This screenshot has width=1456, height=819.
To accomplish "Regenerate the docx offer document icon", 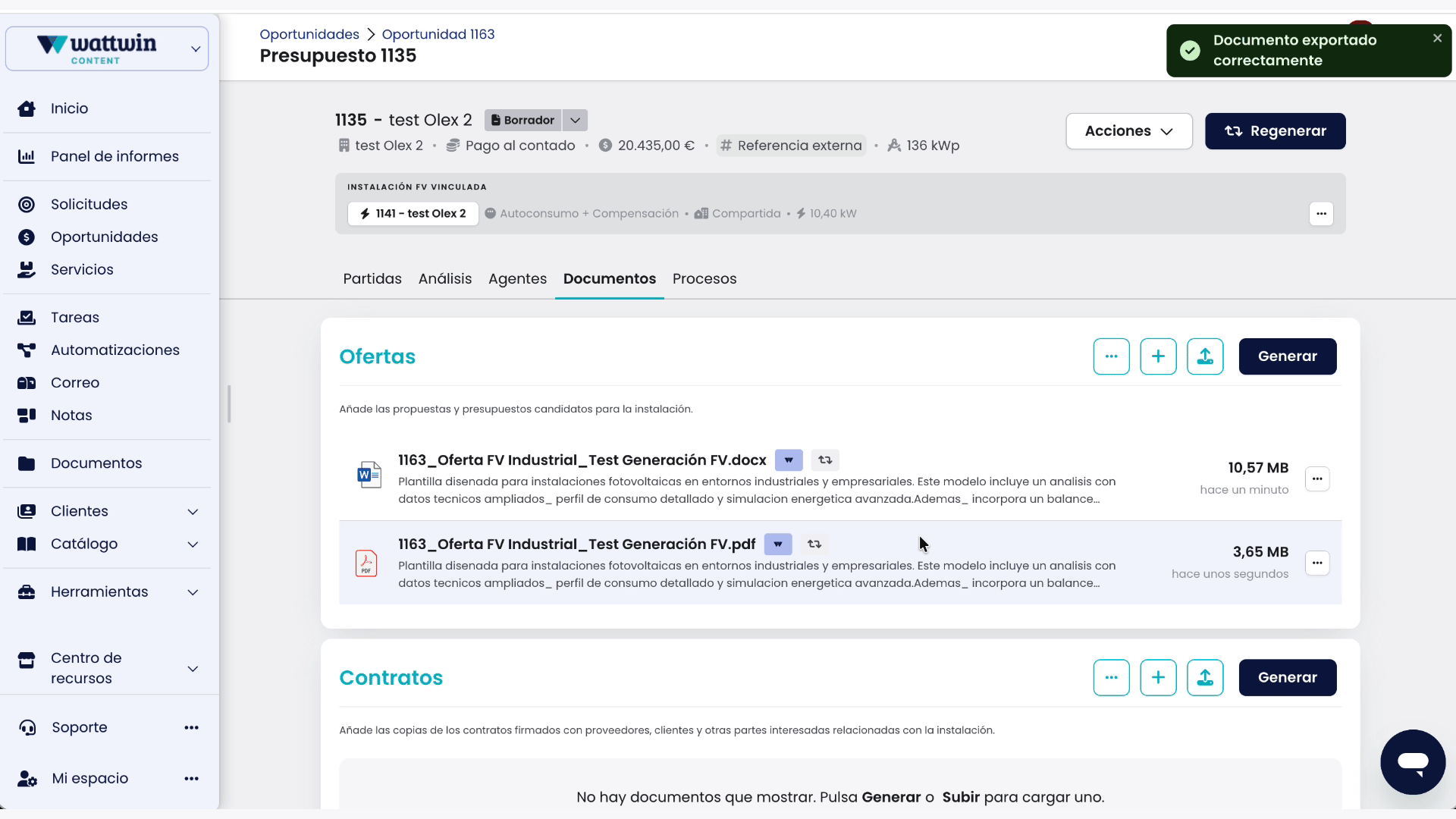I will 825,460.
